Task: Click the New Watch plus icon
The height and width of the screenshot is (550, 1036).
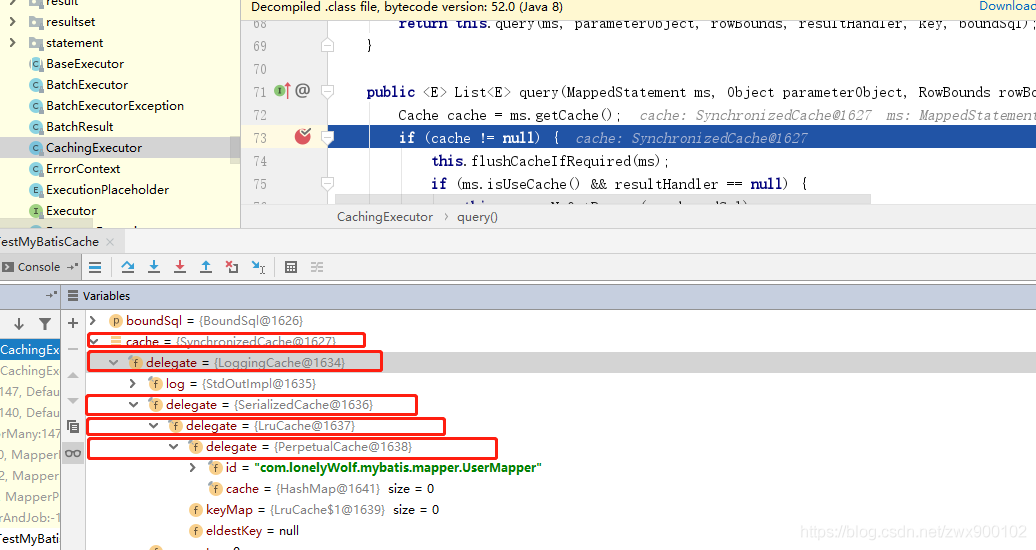Action: (x=73, y=323)
